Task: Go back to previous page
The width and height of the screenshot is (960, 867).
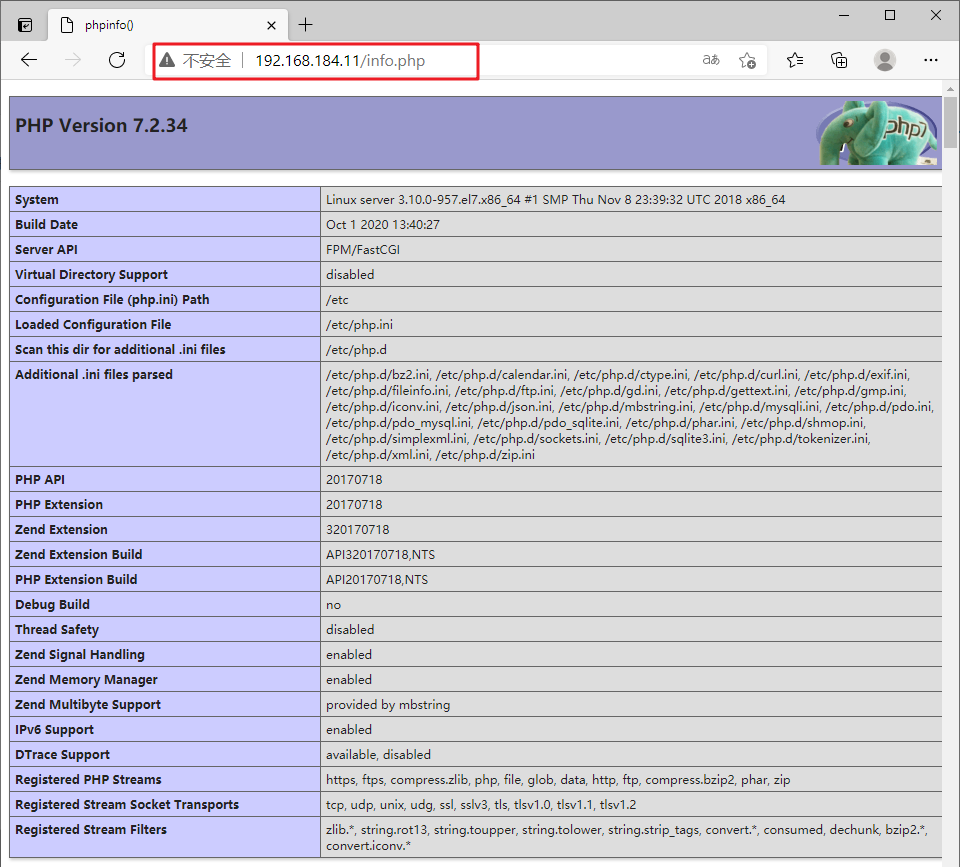Action: (29, 60)
